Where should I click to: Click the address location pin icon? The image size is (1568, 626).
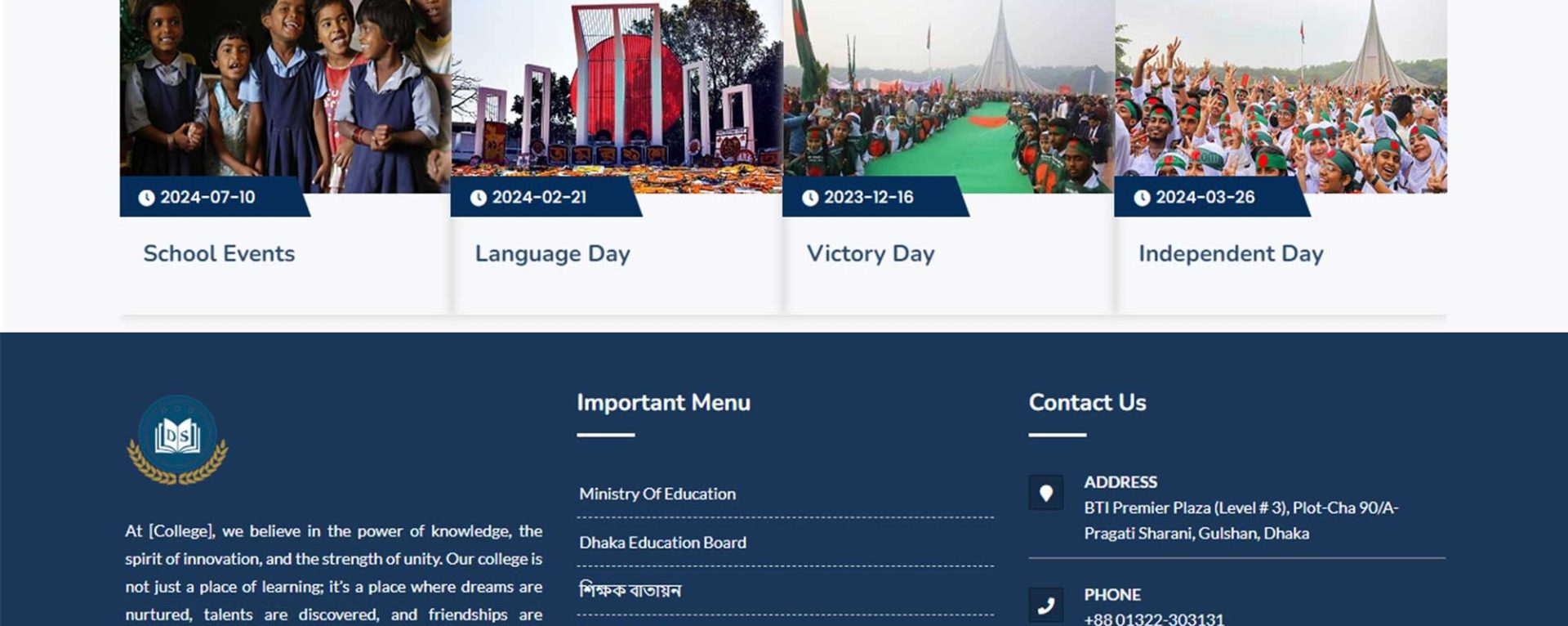pyautogui.click(x=1045, y=493)
